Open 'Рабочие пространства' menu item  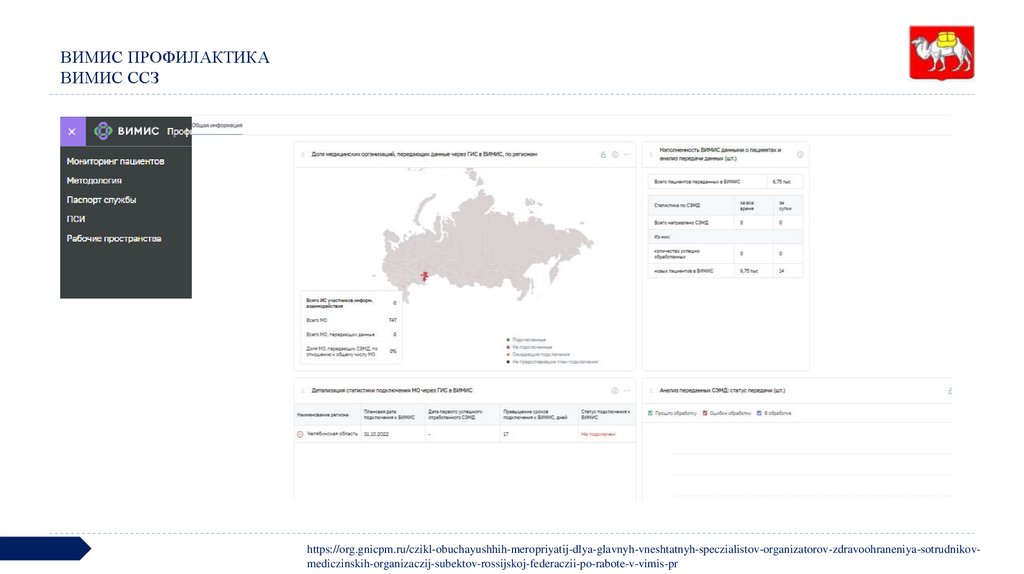click(x=113, y=239)
